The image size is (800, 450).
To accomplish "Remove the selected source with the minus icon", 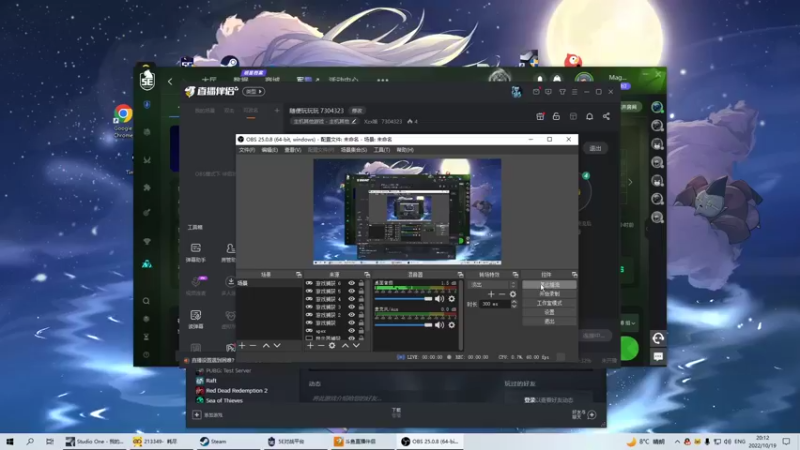I will pos(321,345).
